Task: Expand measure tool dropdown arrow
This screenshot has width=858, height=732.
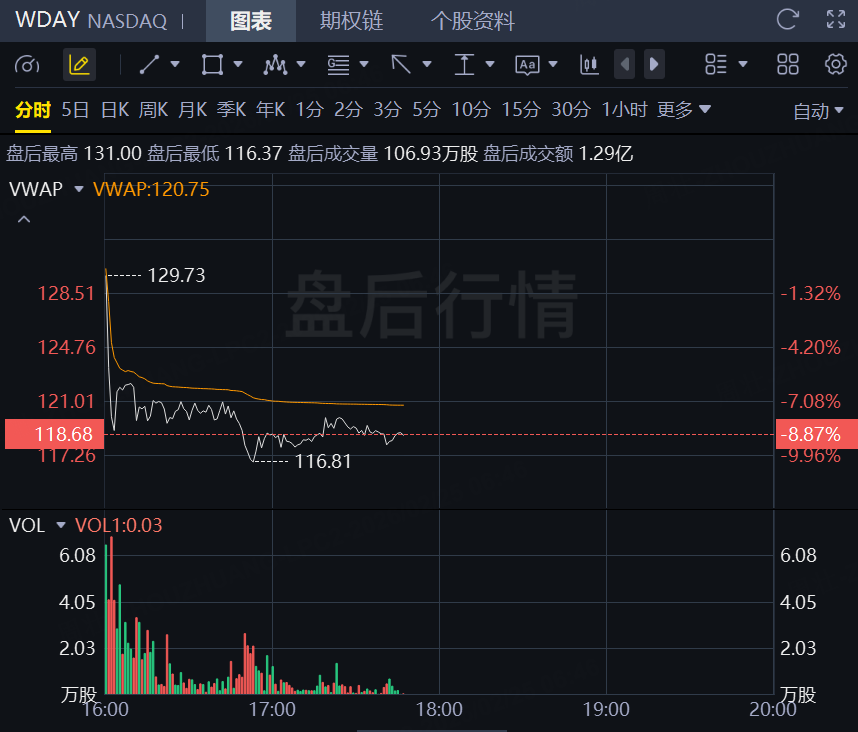Action: click(x=490, y=65)
